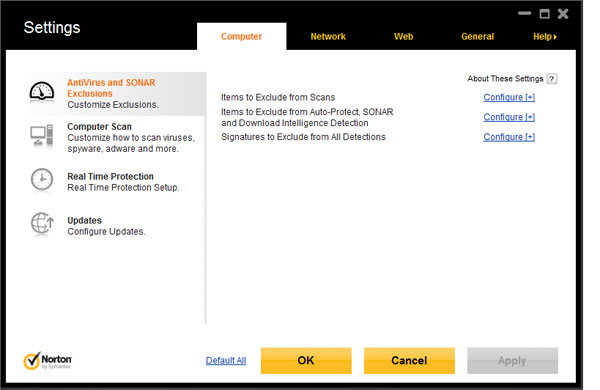Confirm settings with the OK button
The width and height of the screenshot is (600, 390).
306,361
